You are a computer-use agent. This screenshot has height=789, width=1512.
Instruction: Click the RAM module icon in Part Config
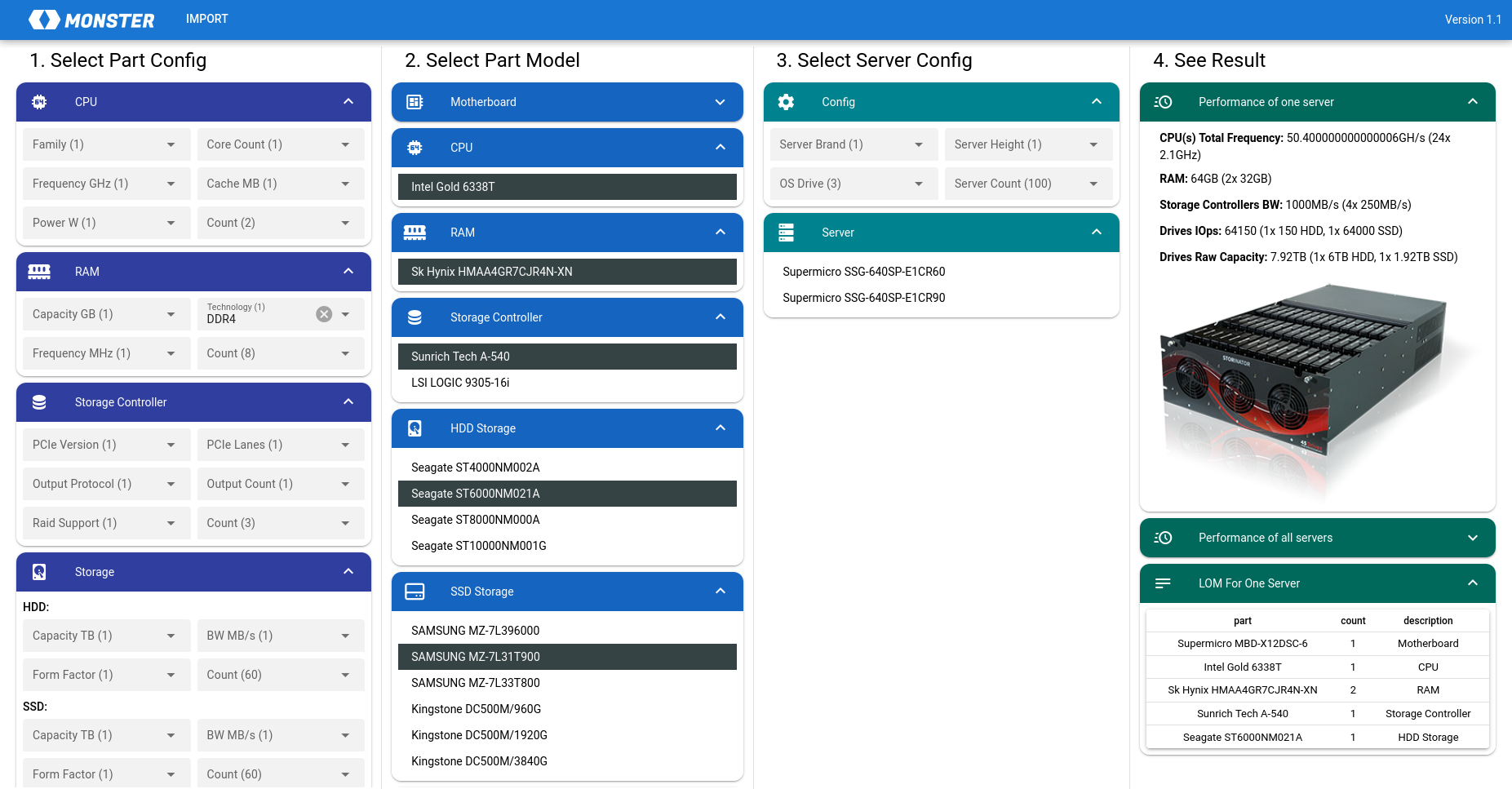click(39, 272)
